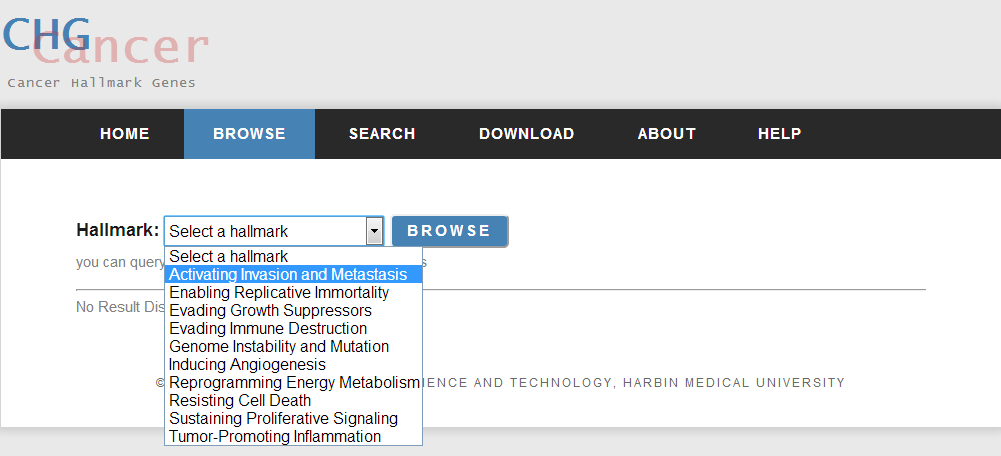The width and height of the screenshot is (1001, 456).
Task: Click the Hallmark dropdown arrow
Action: [374, 231]
